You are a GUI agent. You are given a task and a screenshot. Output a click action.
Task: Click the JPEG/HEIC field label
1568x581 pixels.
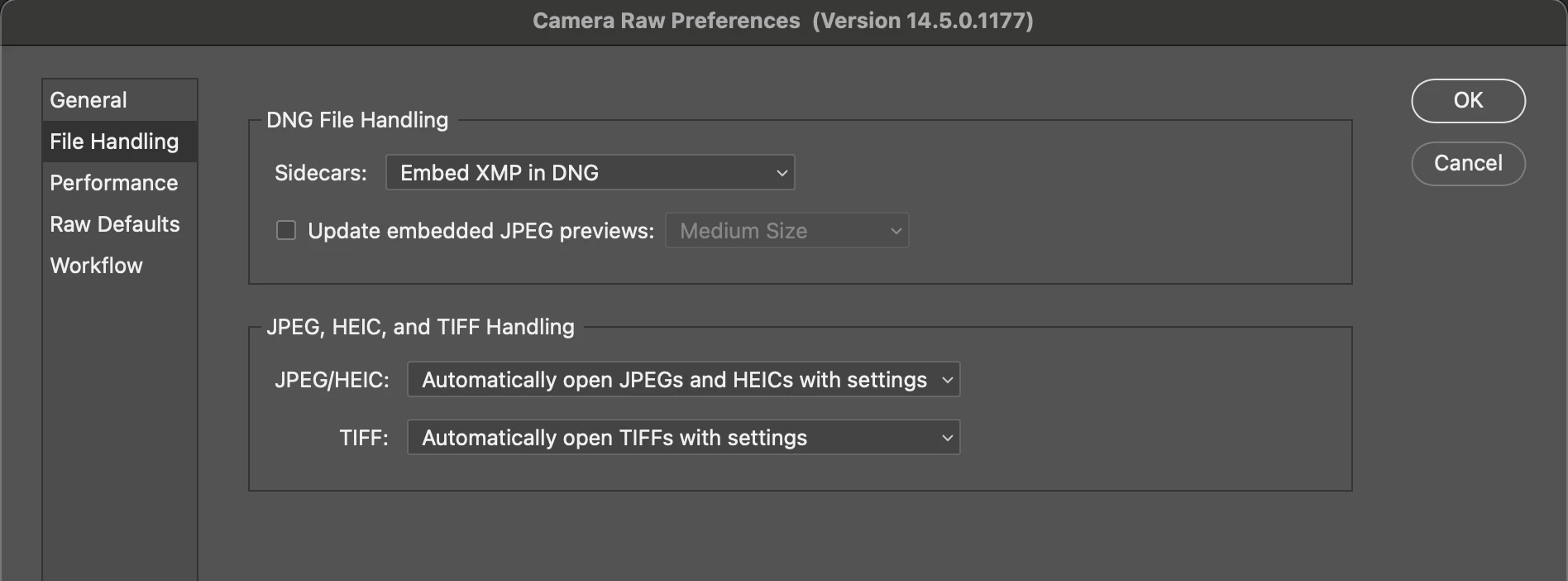point(332,380)
